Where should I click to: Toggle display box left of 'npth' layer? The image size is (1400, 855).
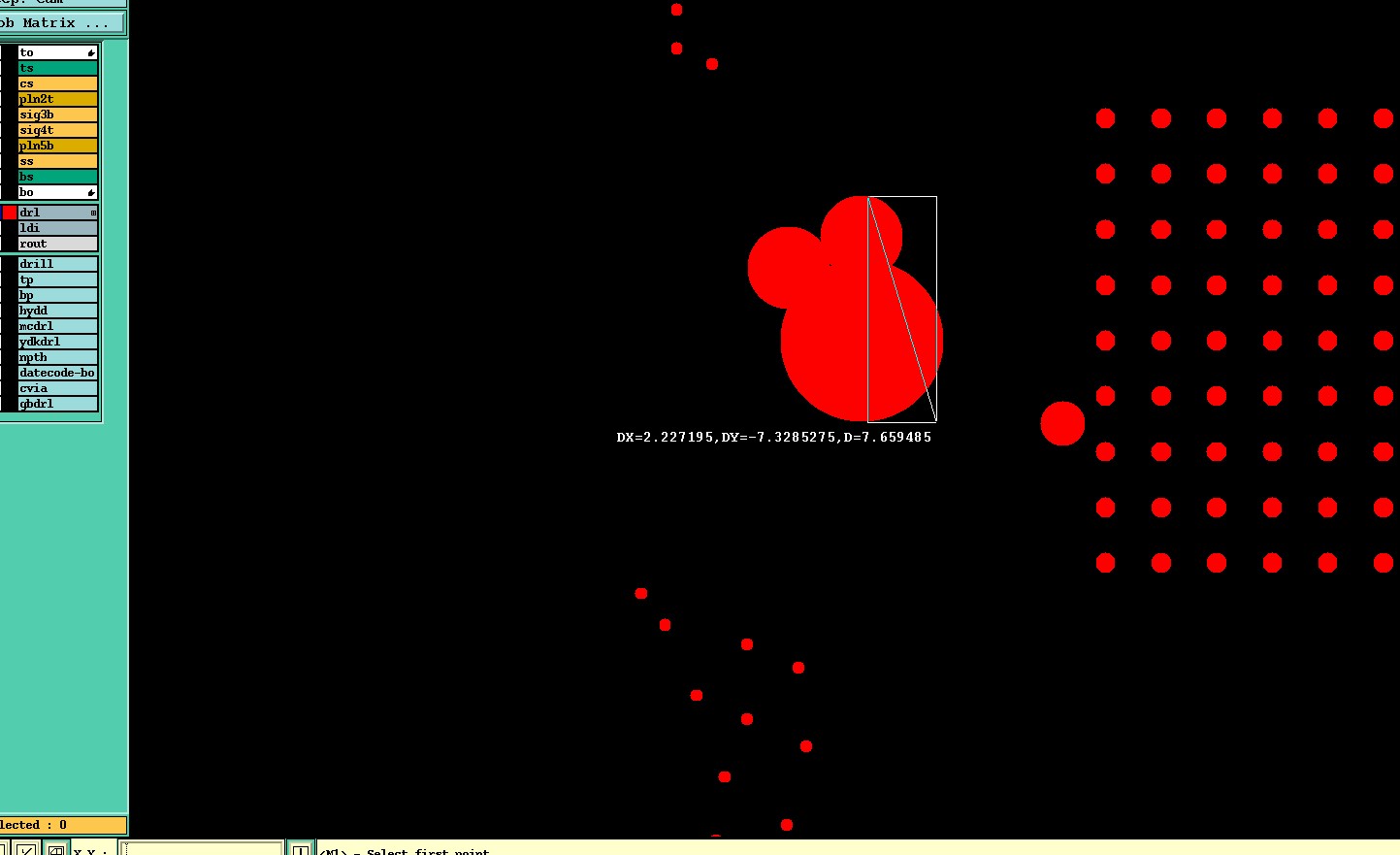(10, 357)
